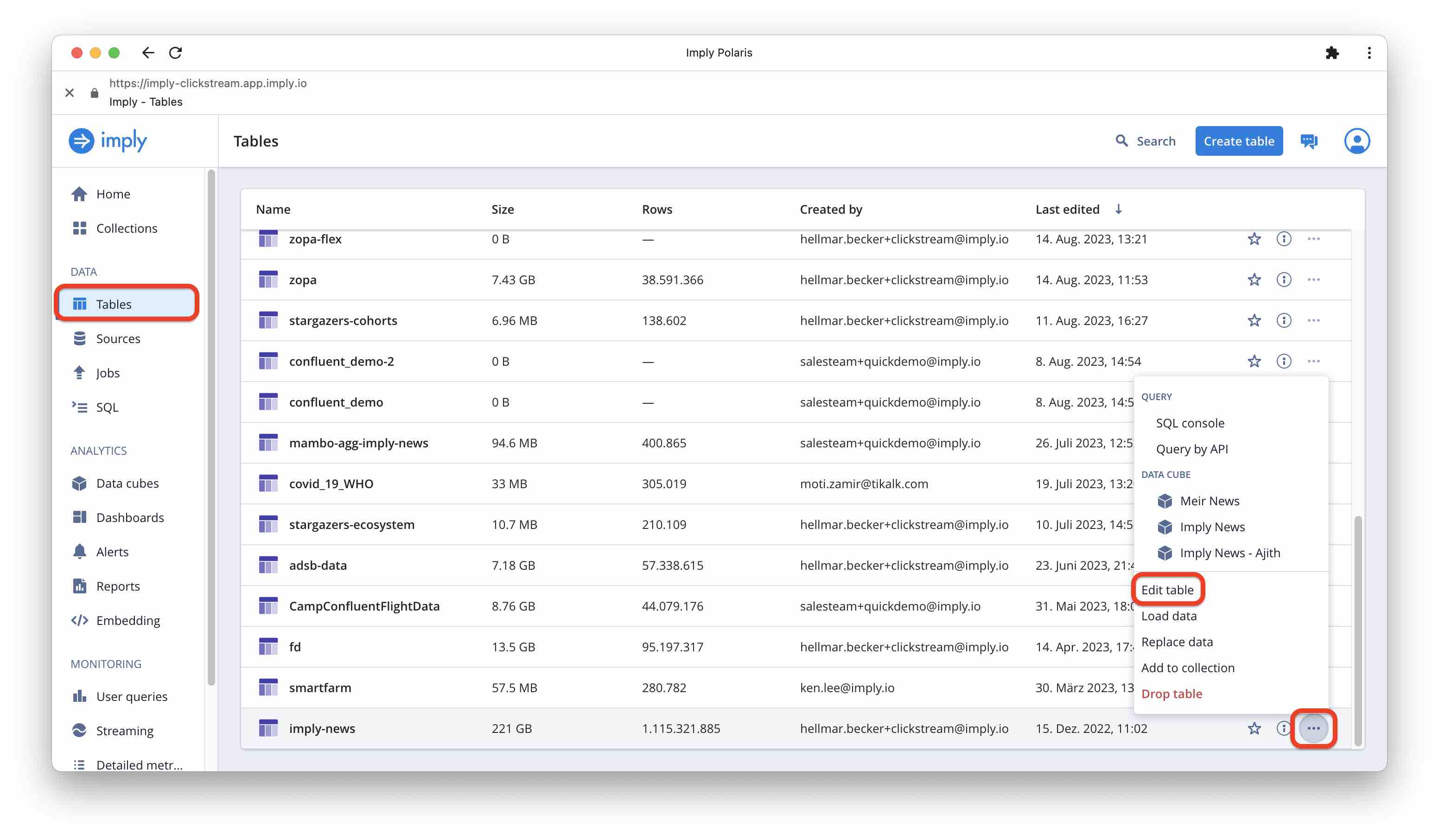Click the Imply logo
Viewport: 1439px width, 840px height.
point(108,140)
